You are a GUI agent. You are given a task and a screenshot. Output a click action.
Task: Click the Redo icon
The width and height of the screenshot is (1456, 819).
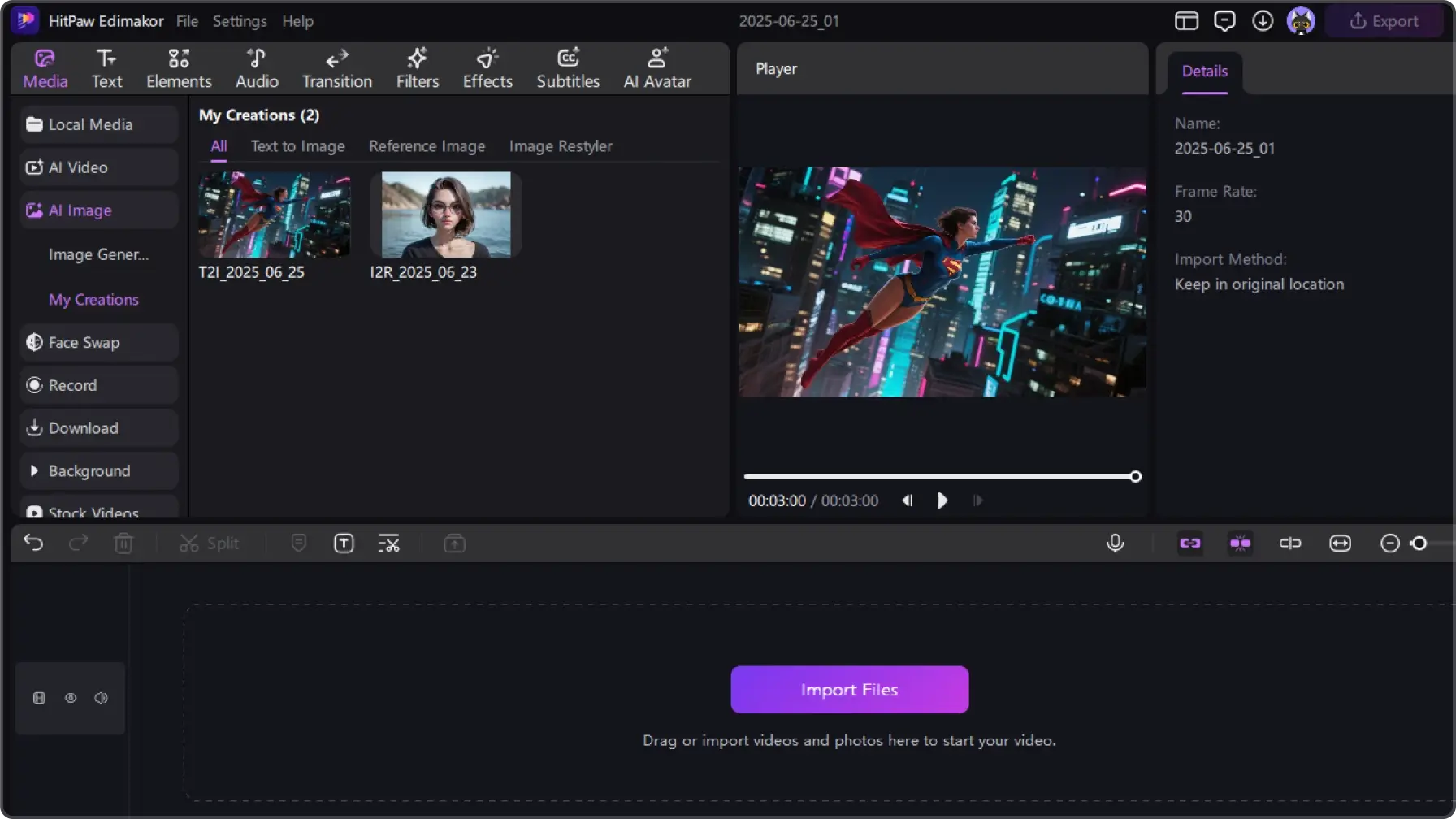click(78, 543)
